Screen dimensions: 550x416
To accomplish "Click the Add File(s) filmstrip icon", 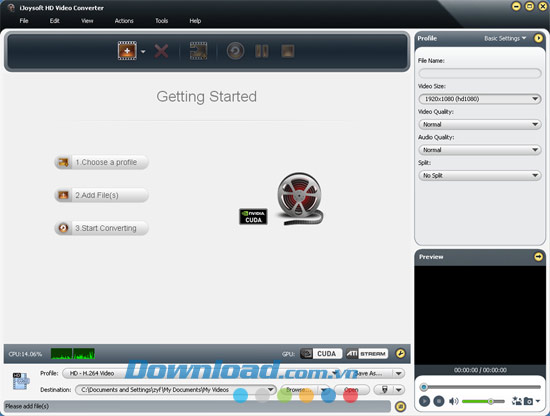I will click(x=127, y=51).
